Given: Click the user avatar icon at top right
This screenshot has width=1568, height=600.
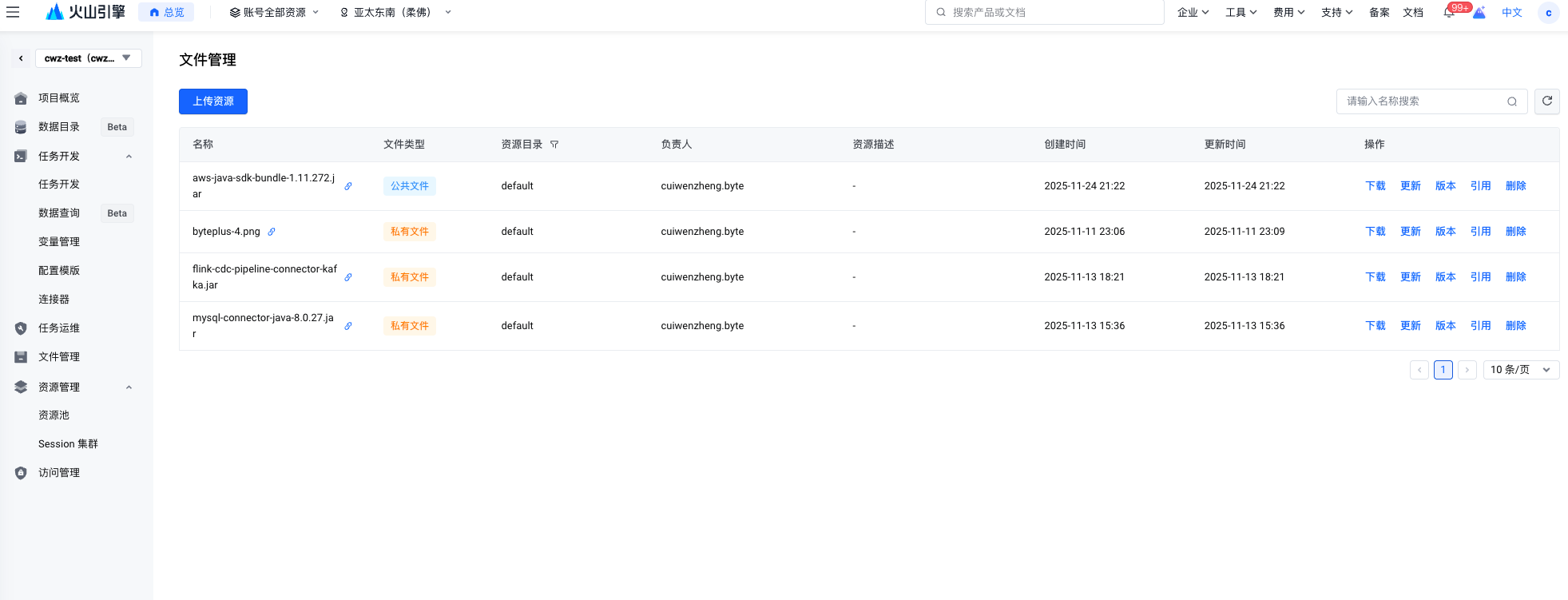Looking at the screenshot, I should pos(1548,13).
